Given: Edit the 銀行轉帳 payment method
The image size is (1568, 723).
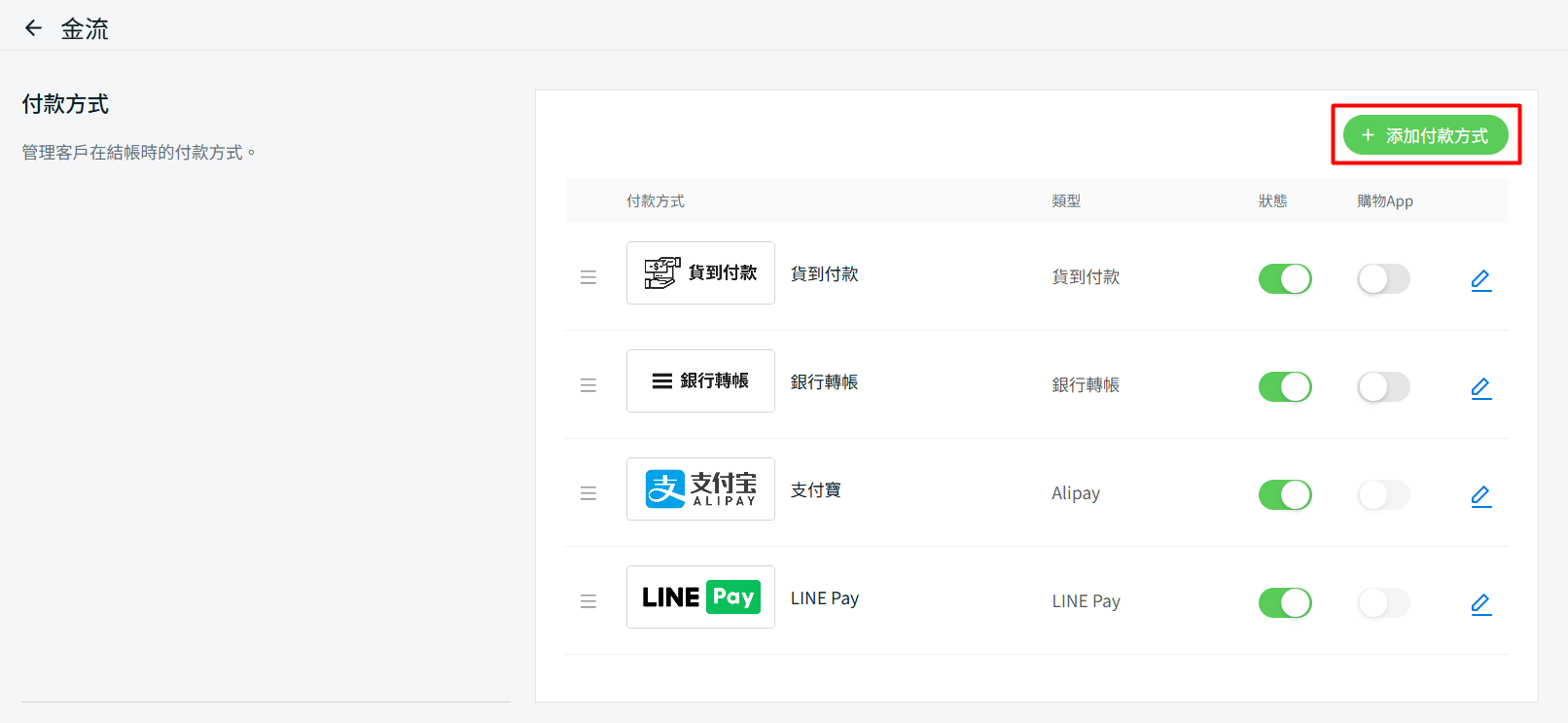Looking at the screenshot, I should point(1480,388).
